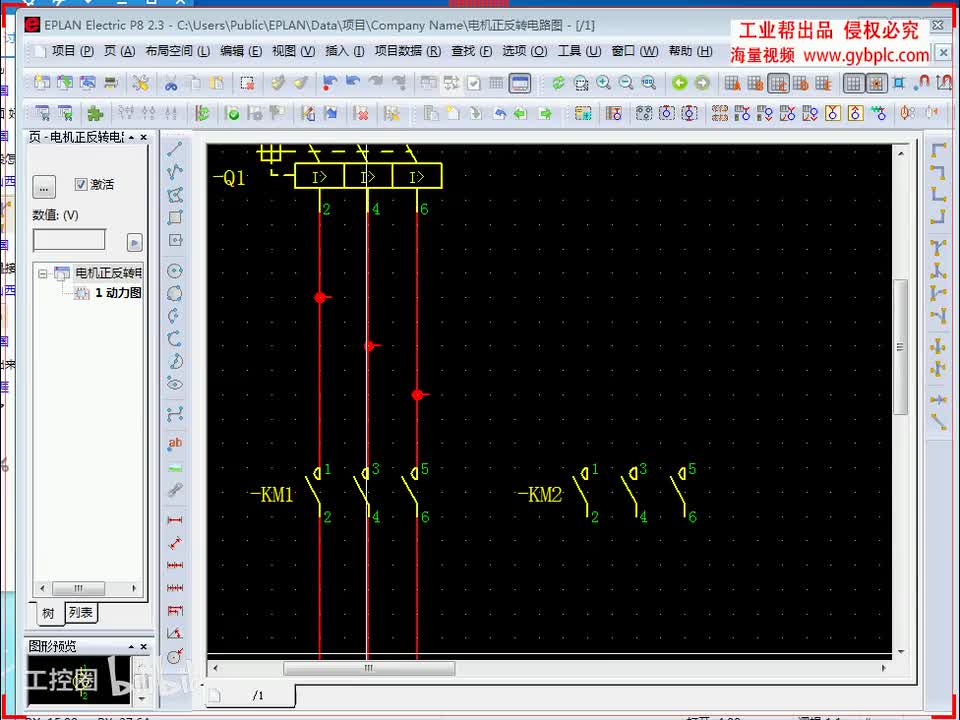The height and width of the screenshot is (720, 960).
Task: Toggle Grid C display button
Action: (778, 83)
